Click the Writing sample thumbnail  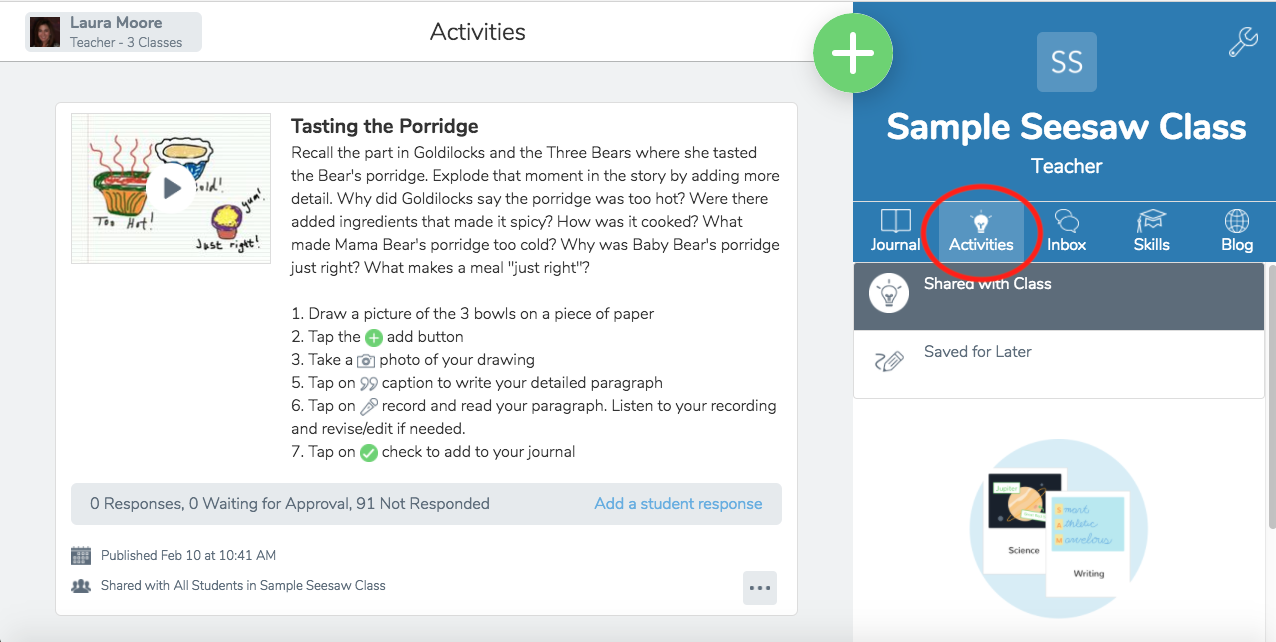click(1089, 543)
